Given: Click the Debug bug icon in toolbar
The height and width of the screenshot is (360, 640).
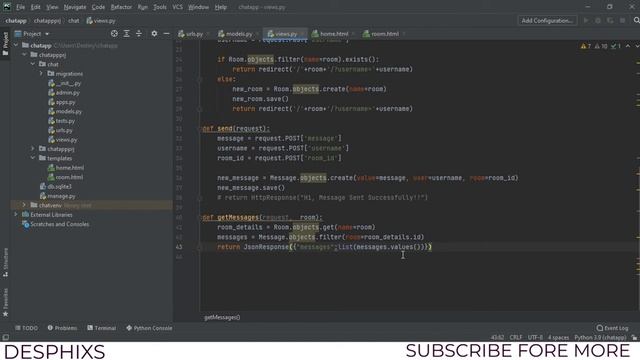Looking at the screenshot, I should tap(598, 20).
